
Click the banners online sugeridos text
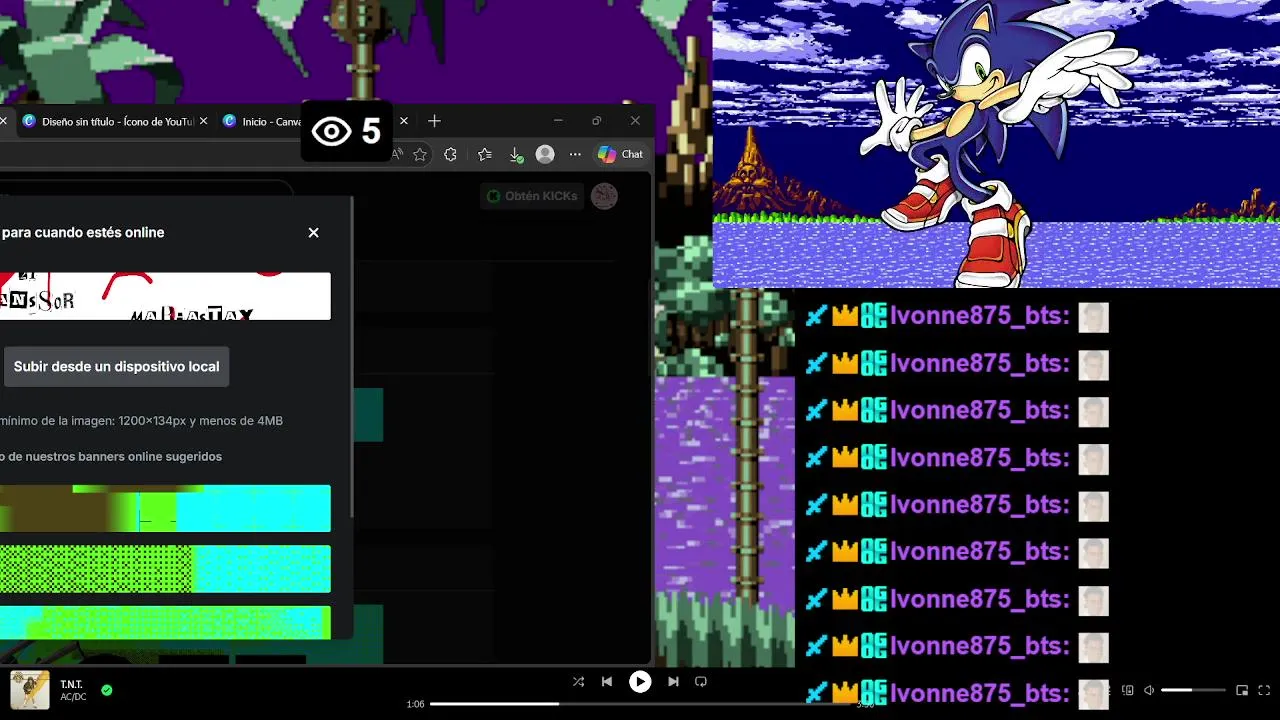coord(111,456)
